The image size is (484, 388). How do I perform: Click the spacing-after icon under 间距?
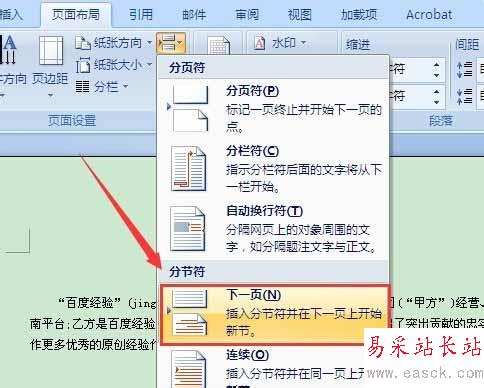(465, 96)
